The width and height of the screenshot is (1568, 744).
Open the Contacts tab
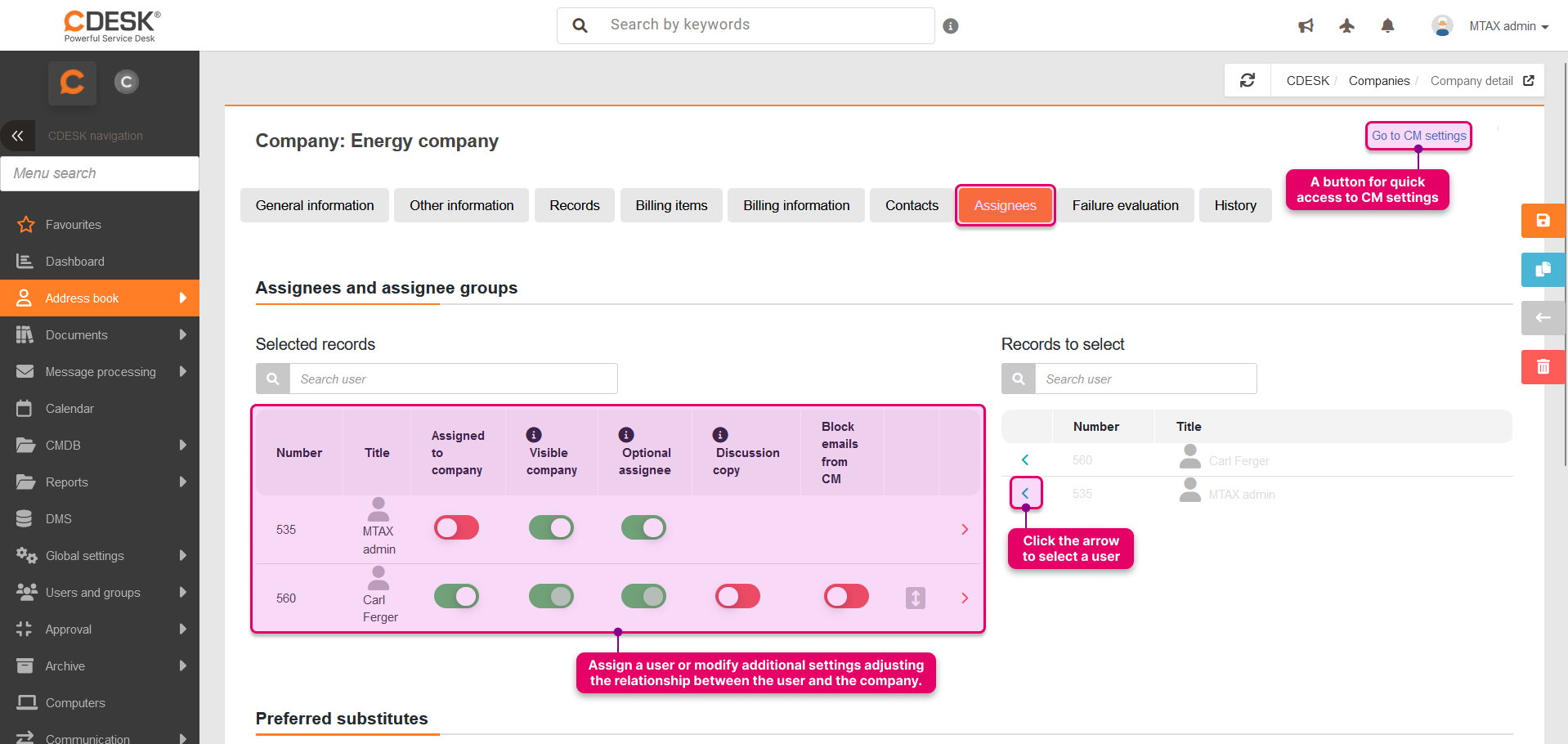click(912, 205)
